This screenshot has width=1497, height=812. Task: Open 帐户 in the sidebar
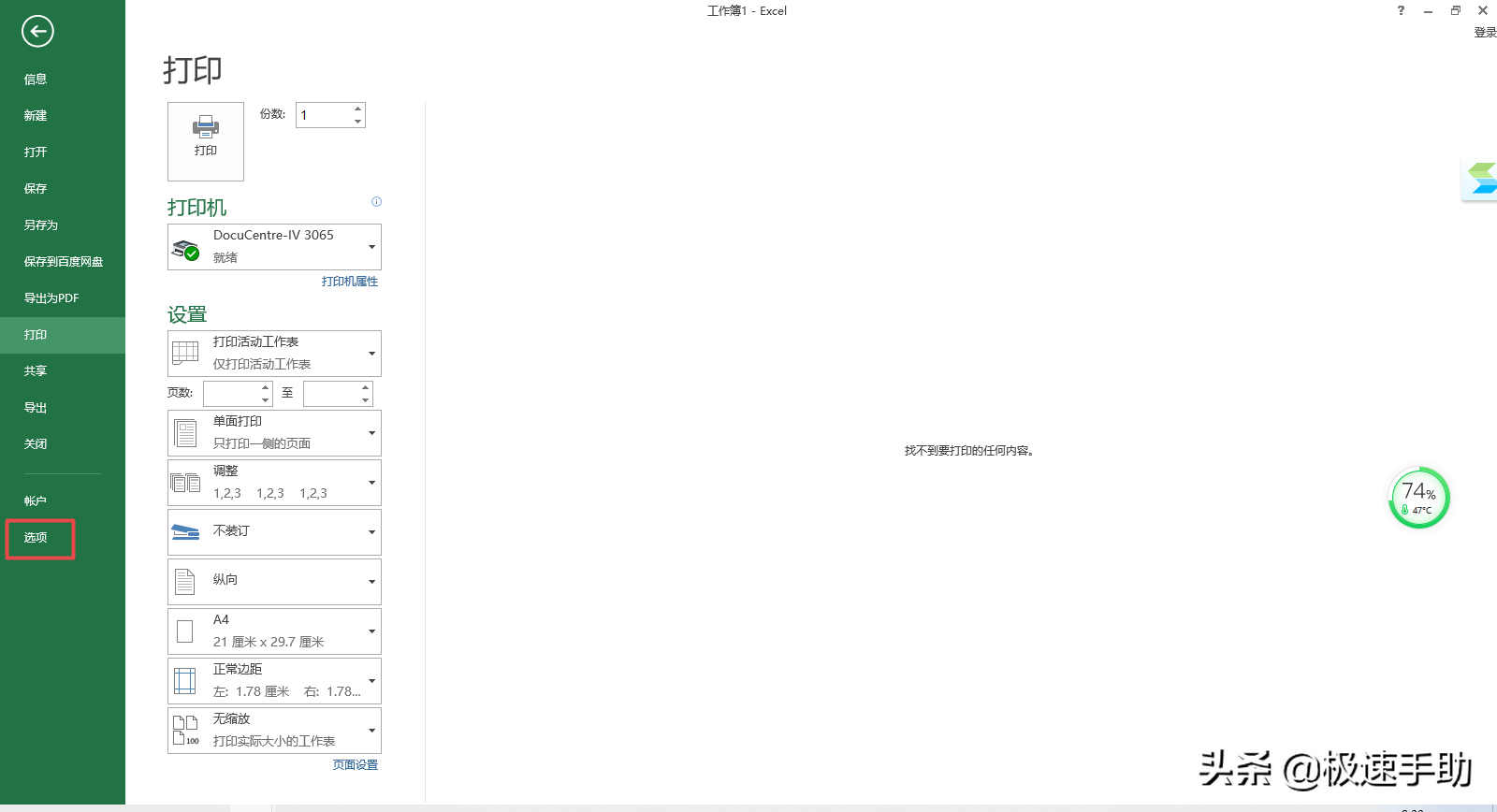(63, 501)
